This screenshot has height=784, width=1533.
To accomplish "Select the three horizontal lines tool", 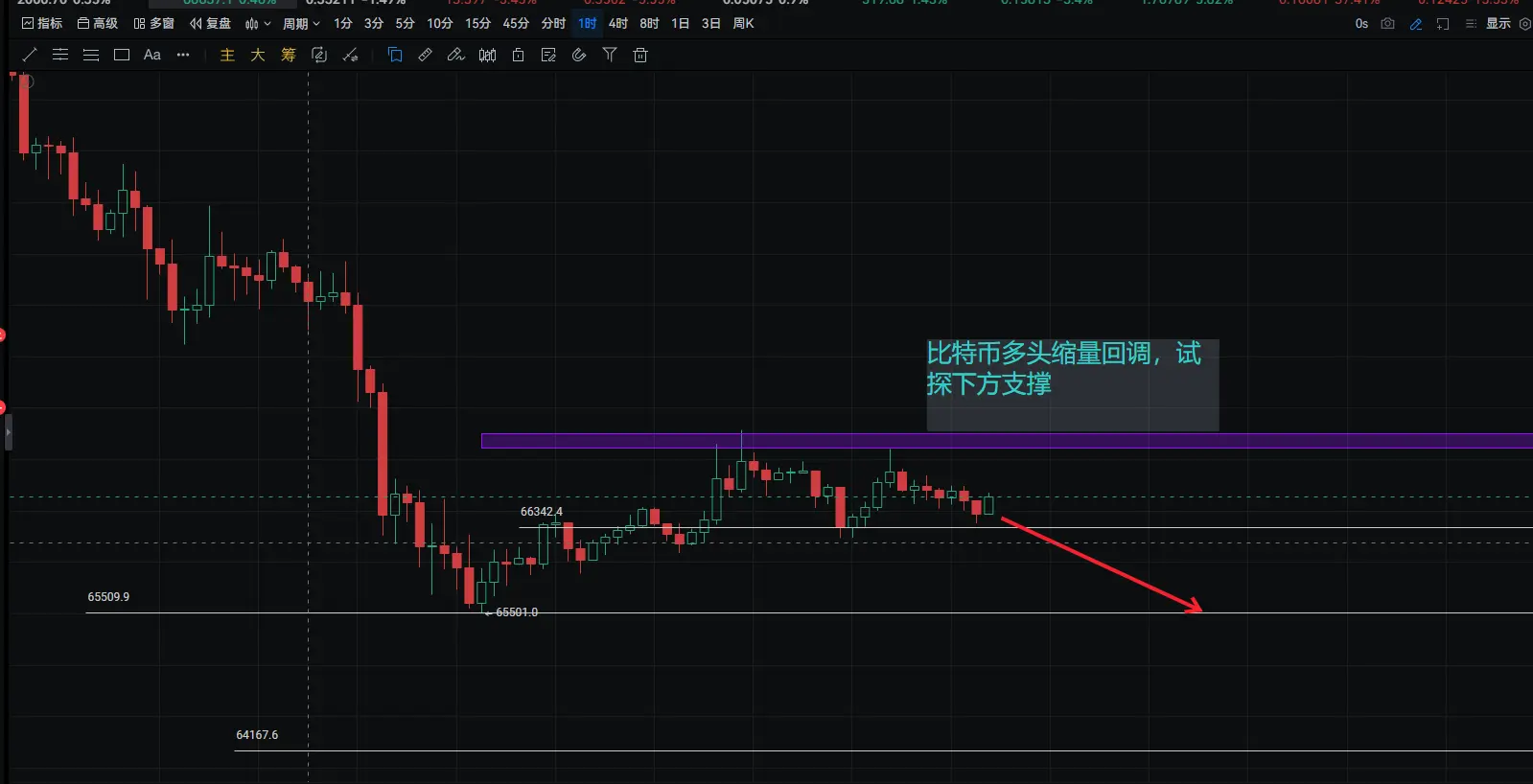I will coord(91,55).
